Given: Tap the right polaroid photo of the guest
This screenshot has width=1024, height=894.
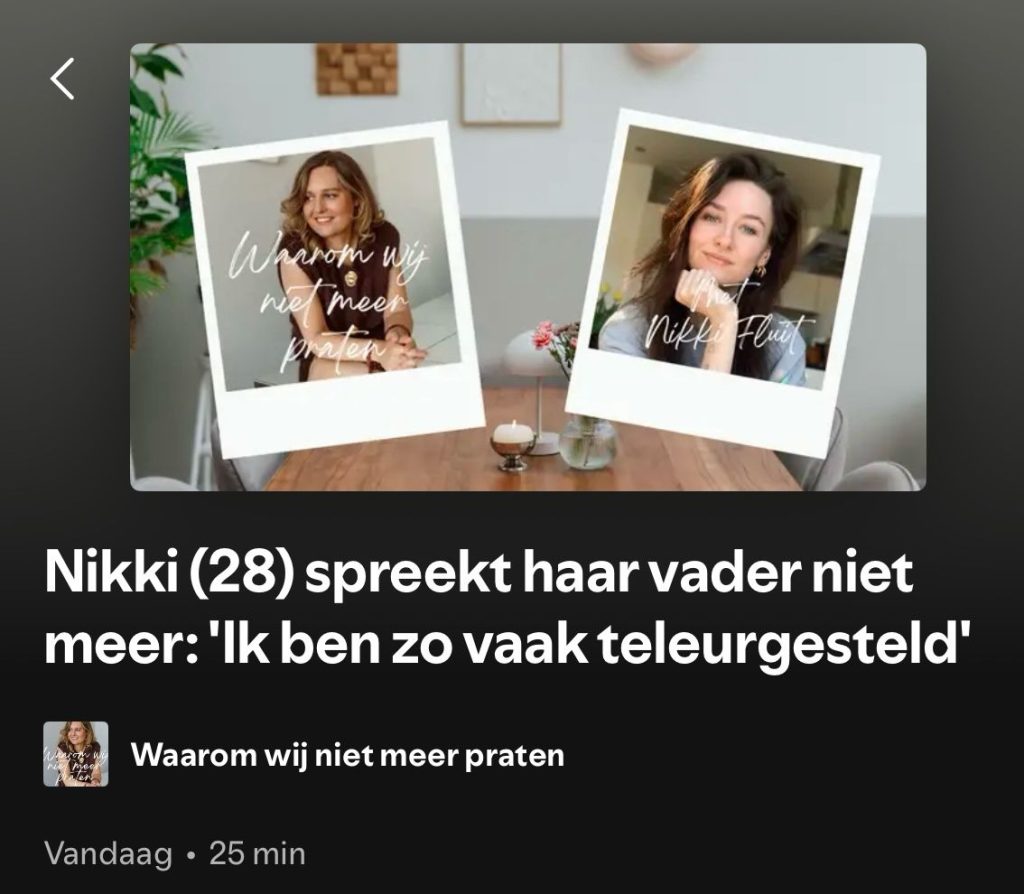Looking at the screenshot, I should [x=722, y=284].
